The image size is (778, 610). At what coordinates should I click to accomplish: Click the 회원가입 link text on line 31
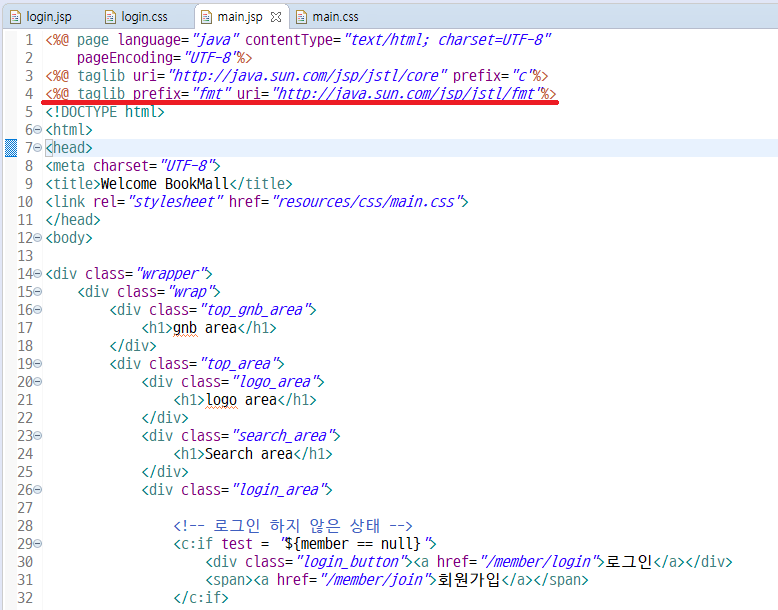tap(468, 580)
